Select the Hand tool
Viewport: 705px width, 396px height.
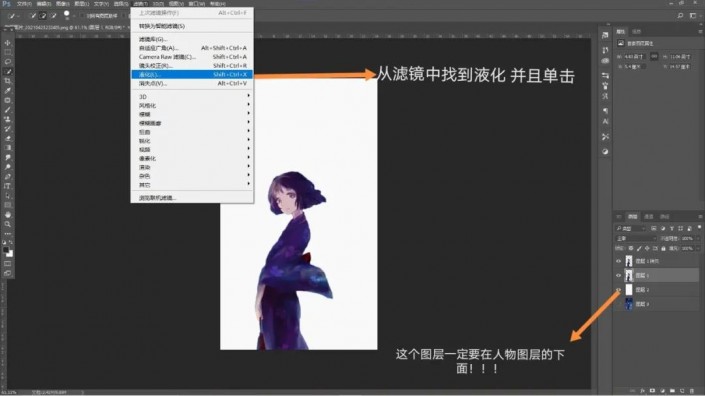[8, 214]
